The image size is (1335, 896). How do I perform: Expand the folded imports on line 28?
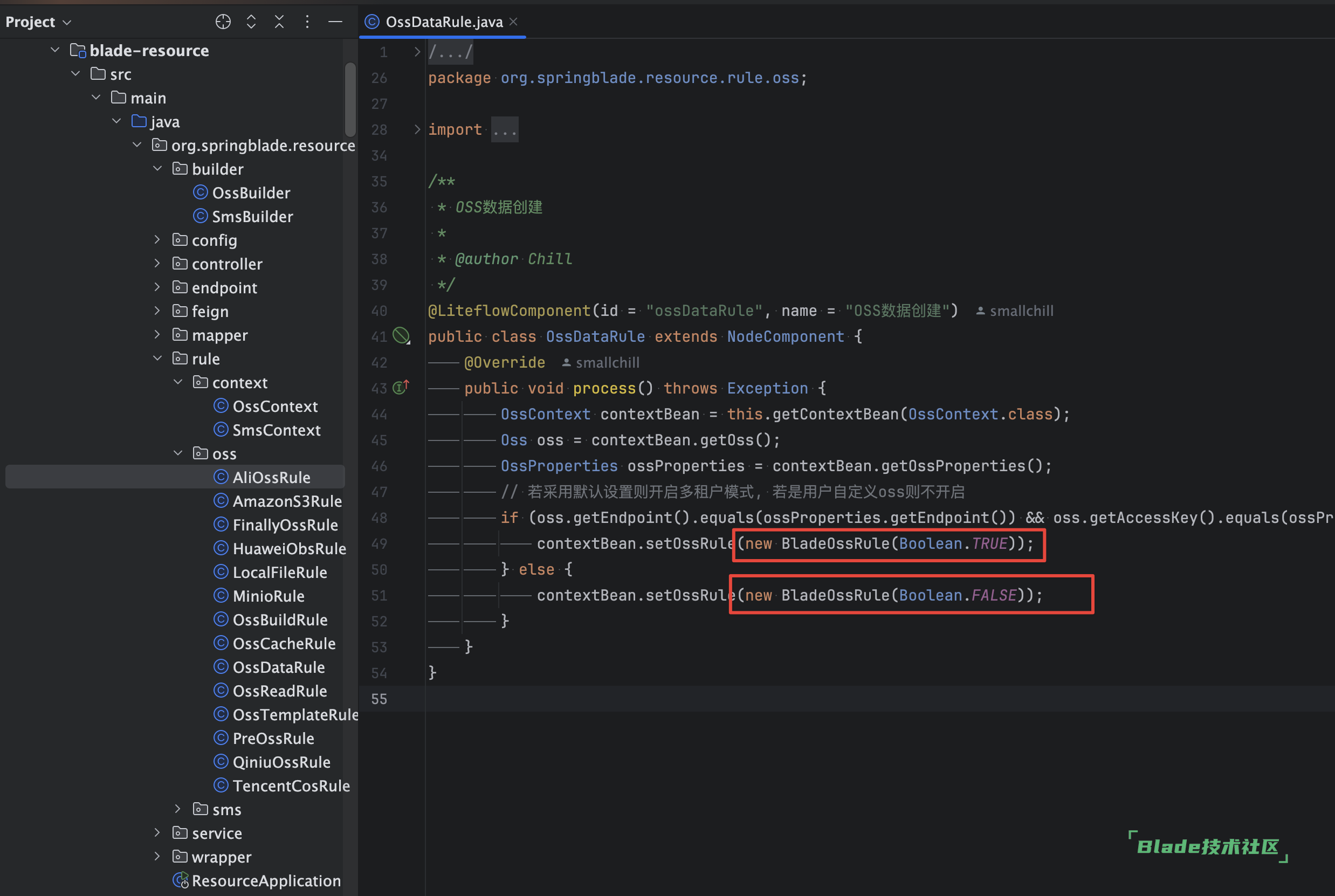[417, 130]
